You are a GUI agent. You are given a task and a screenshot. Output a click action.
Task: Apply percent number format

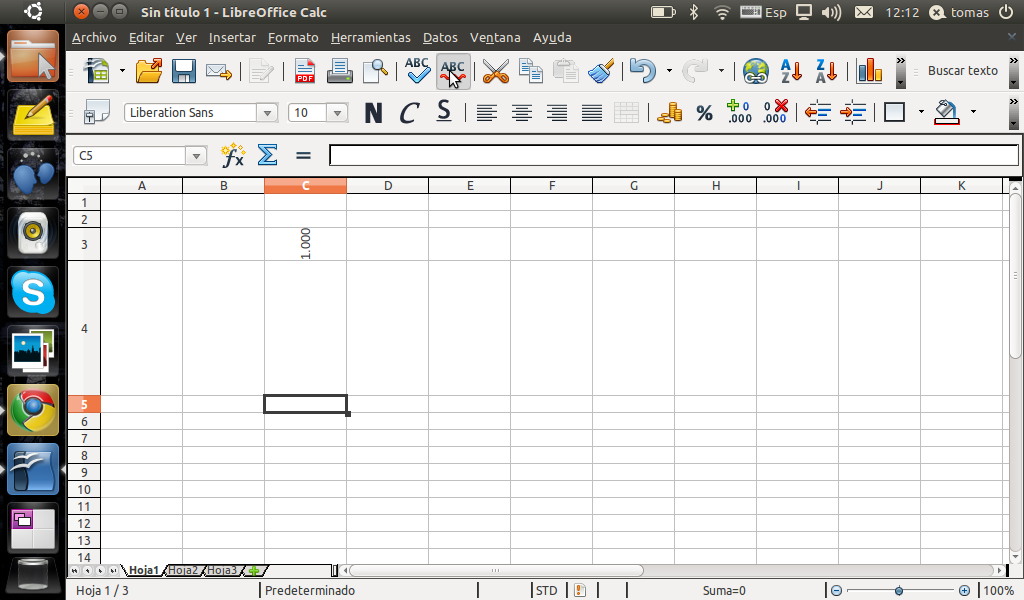[704, 113]
